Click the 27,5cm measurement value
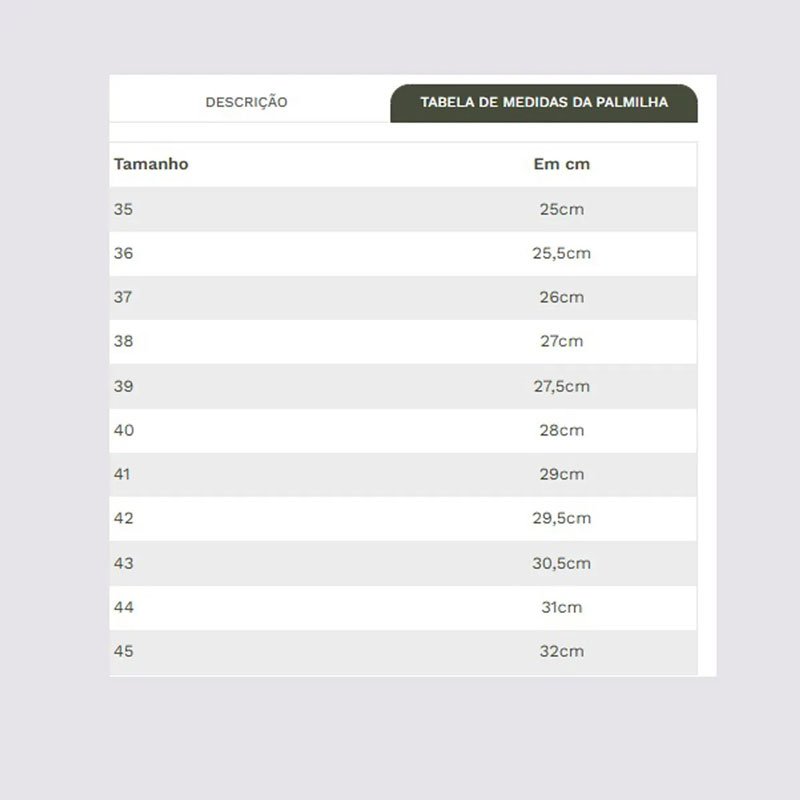This screenshot has width=800, height=800. (562, 386)
